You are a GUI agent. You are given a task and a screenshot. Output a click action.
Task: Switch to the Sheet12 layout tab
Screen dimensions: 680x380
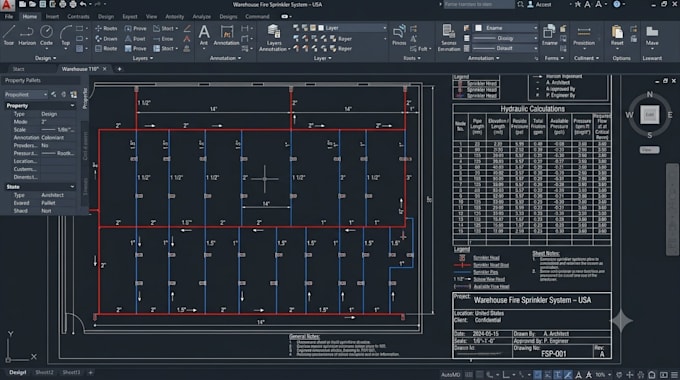point(44,372)
